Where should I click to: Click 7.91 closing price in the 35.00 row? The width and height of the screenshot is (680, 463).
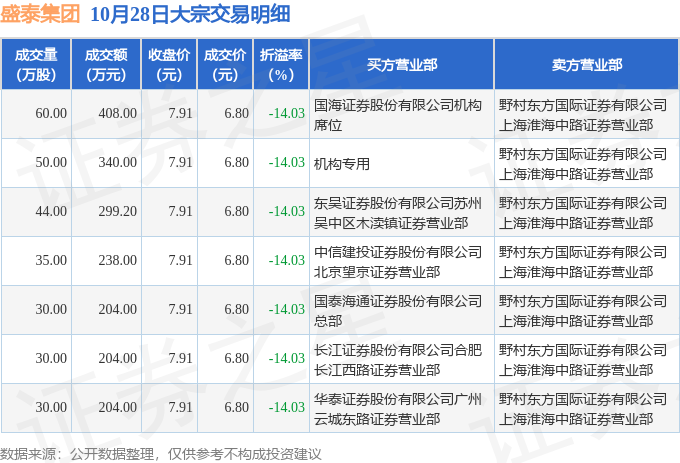tap(180, 261)
